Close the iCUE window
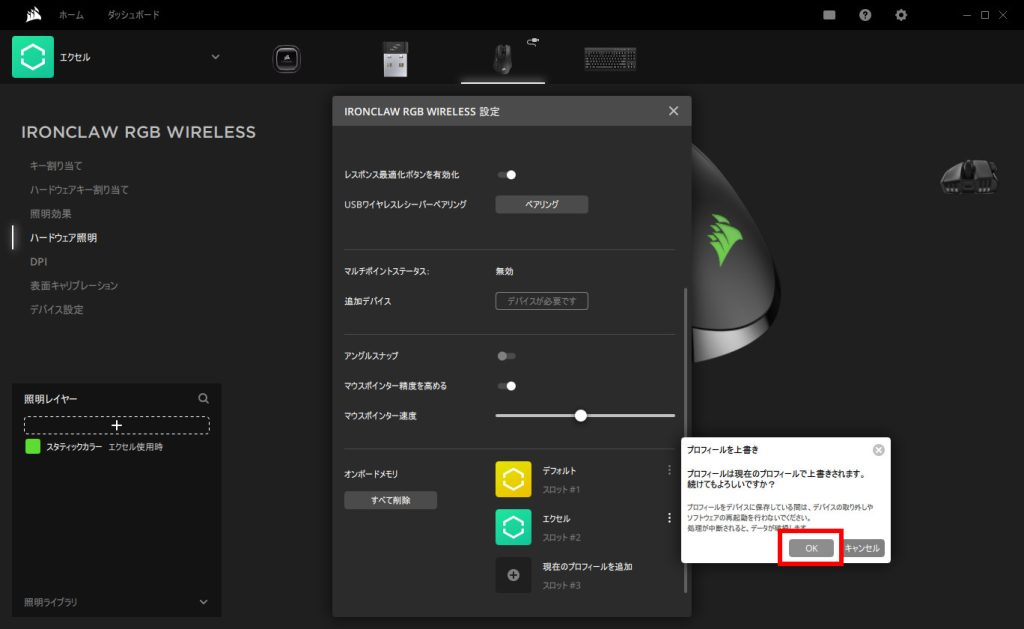Viewport: 1024px width, 629px height. 1003,15
